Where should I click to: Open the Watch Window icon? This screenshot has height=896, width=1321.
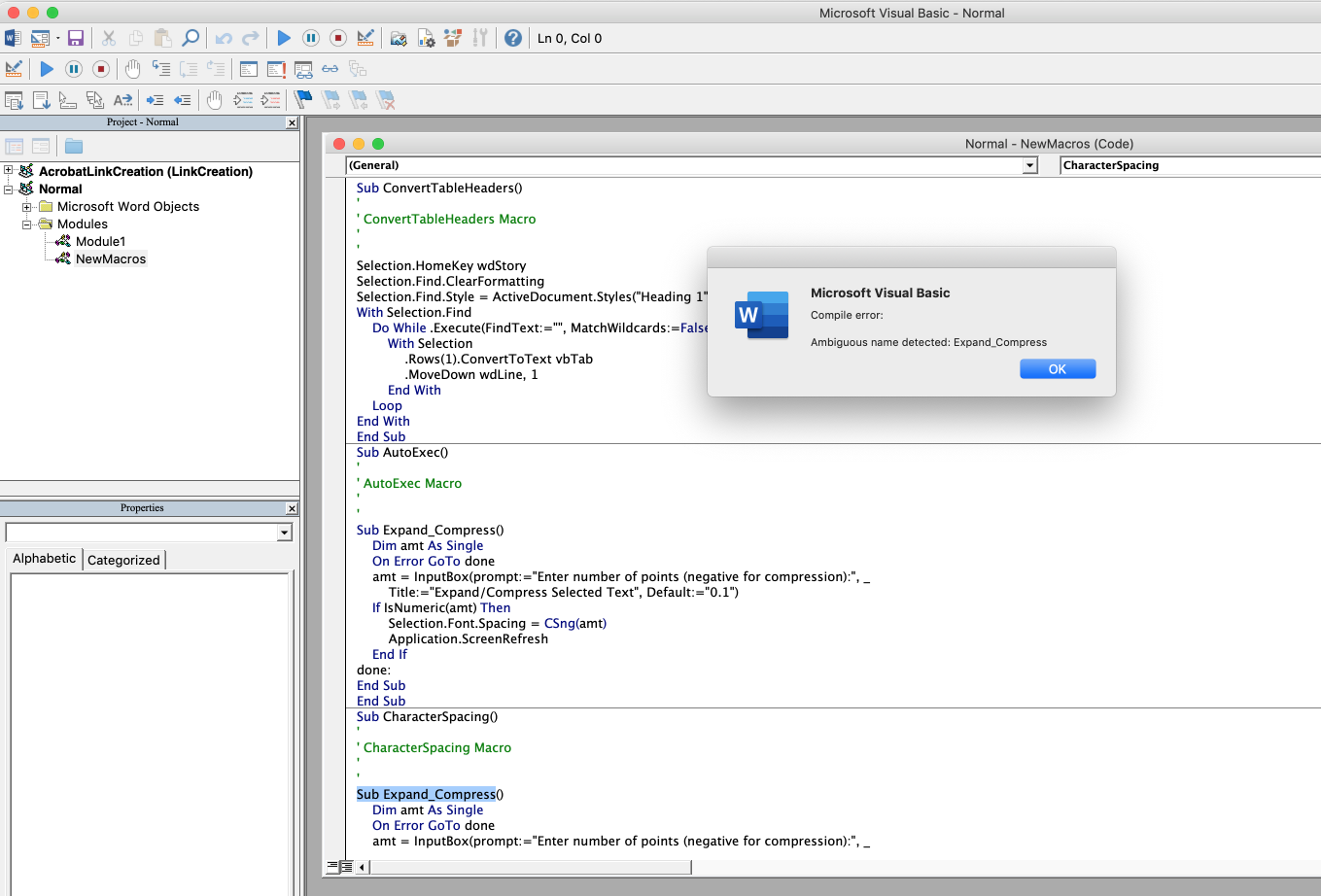coord(303,69)
